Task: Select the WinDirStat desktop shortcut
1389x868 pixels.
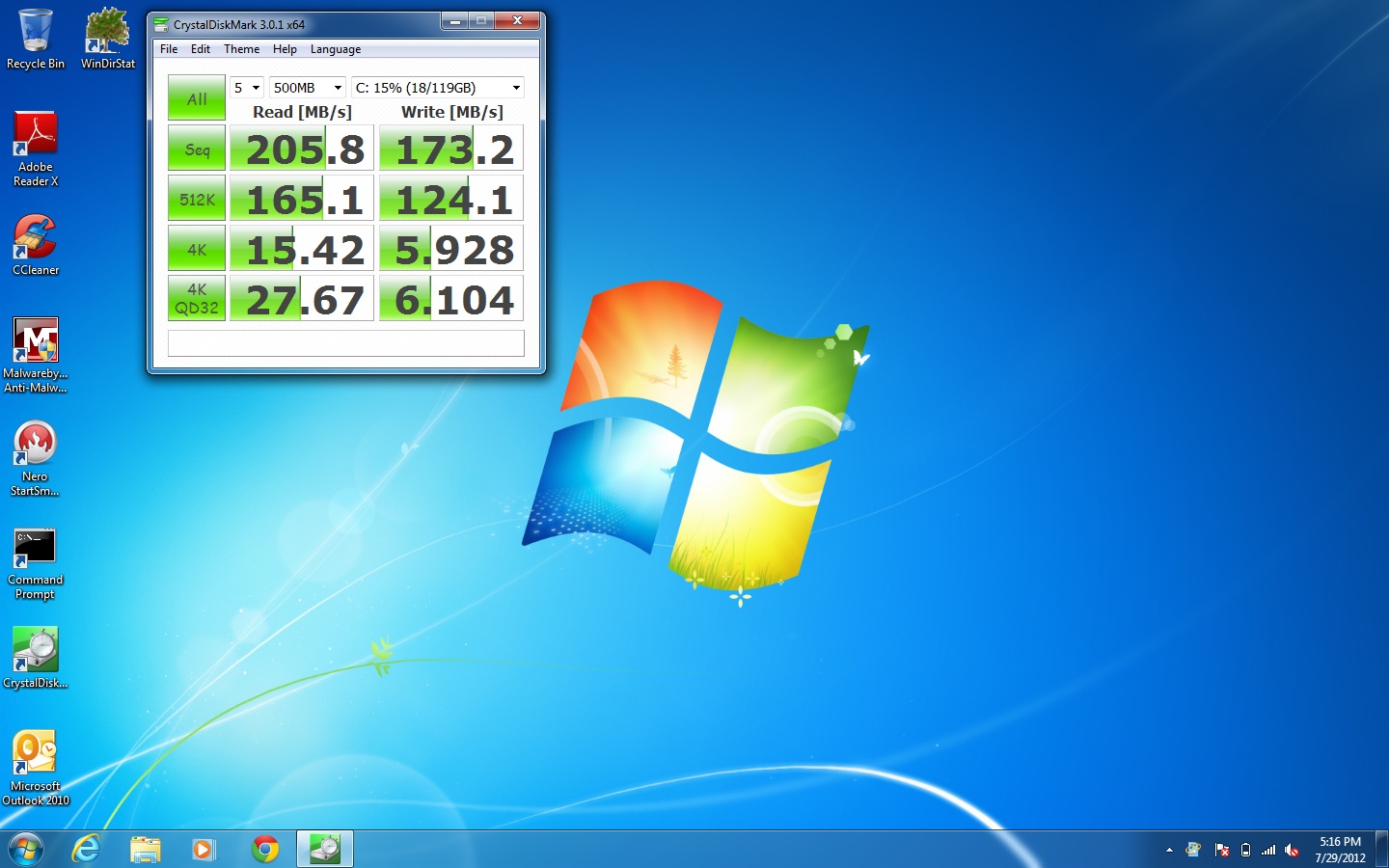Action: pos(107,39)
